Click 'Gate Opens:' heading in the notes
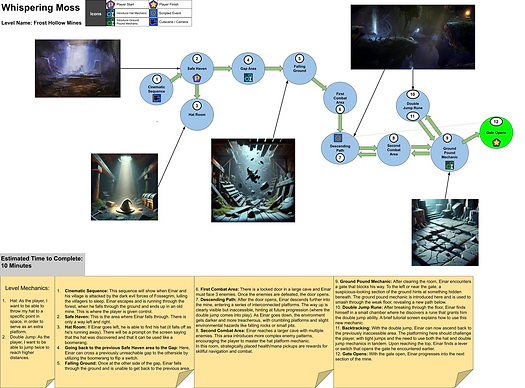525x388 pixels. click(x=354, y=354)
